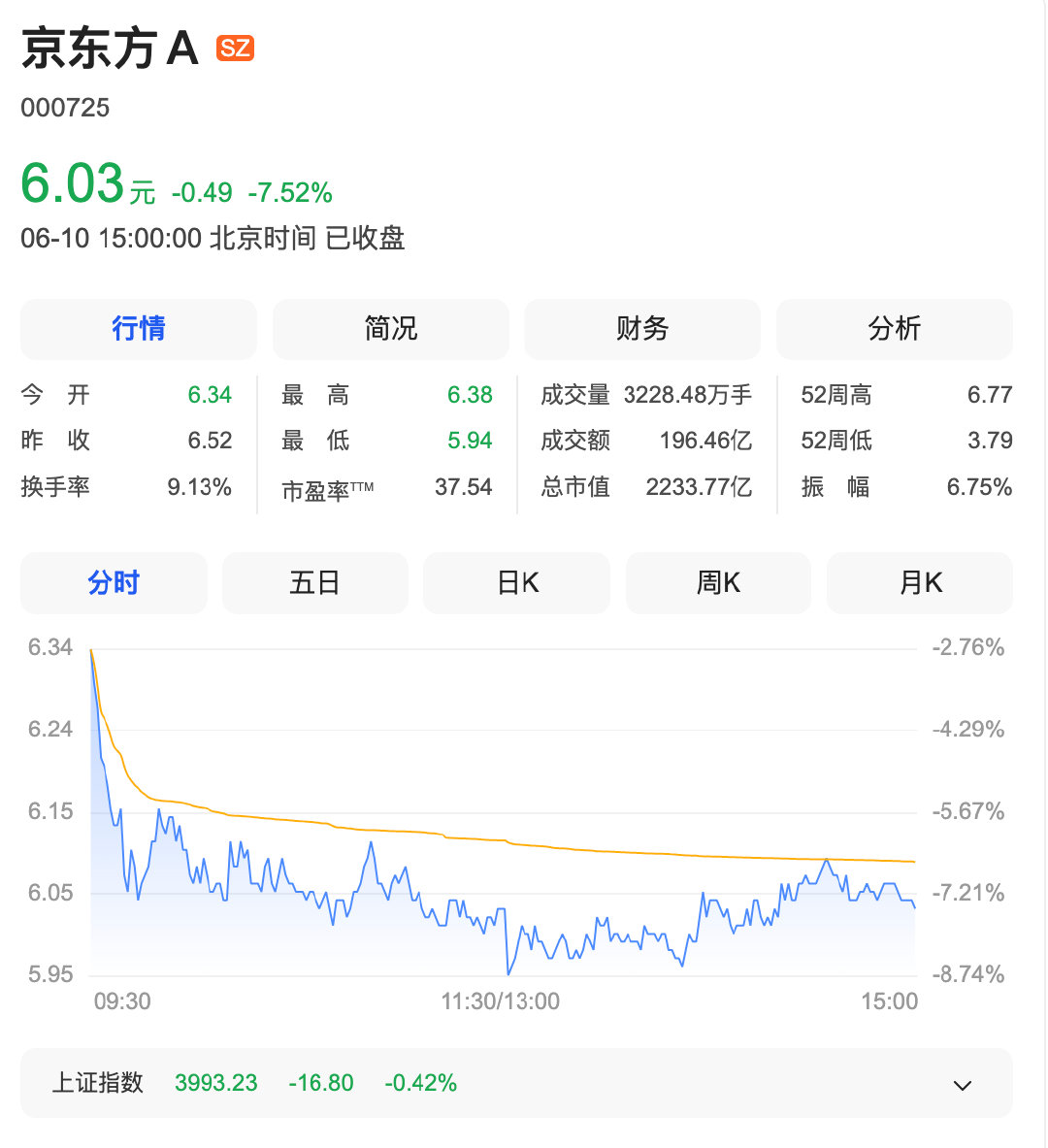Click the chart's 15:00 time label

click(x=889, y=1000)
